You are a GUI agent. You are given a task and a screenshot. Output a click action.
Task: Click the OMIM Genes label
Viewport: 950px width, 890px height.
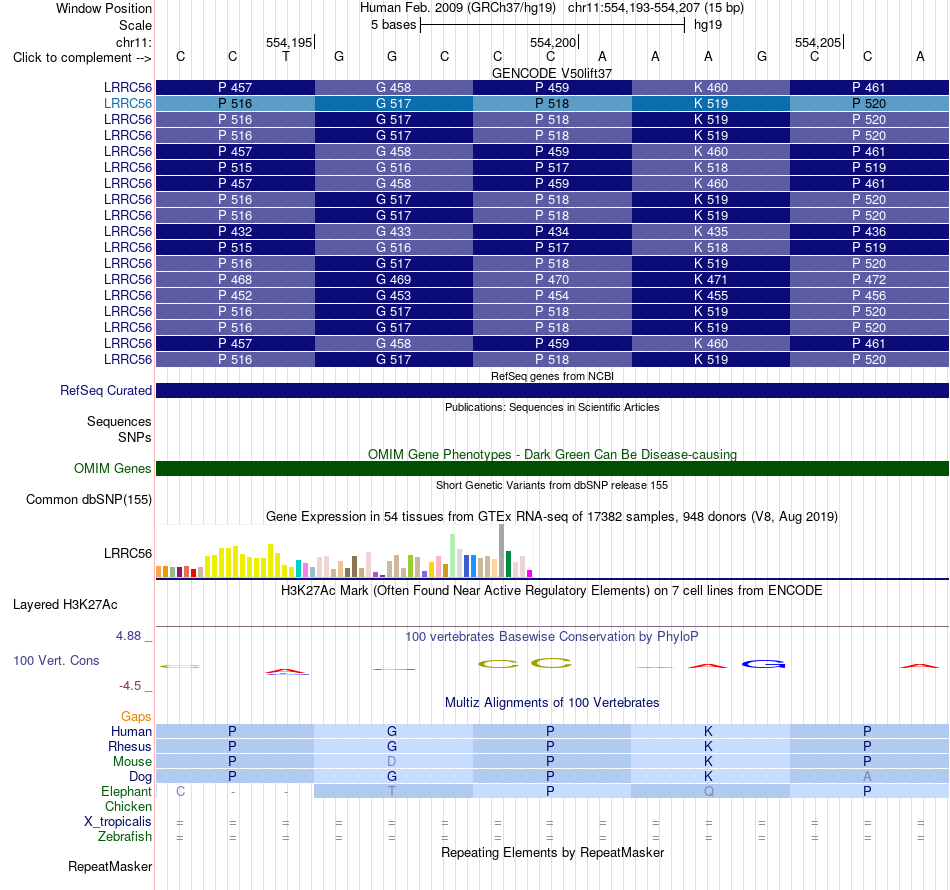pos(112,469)
